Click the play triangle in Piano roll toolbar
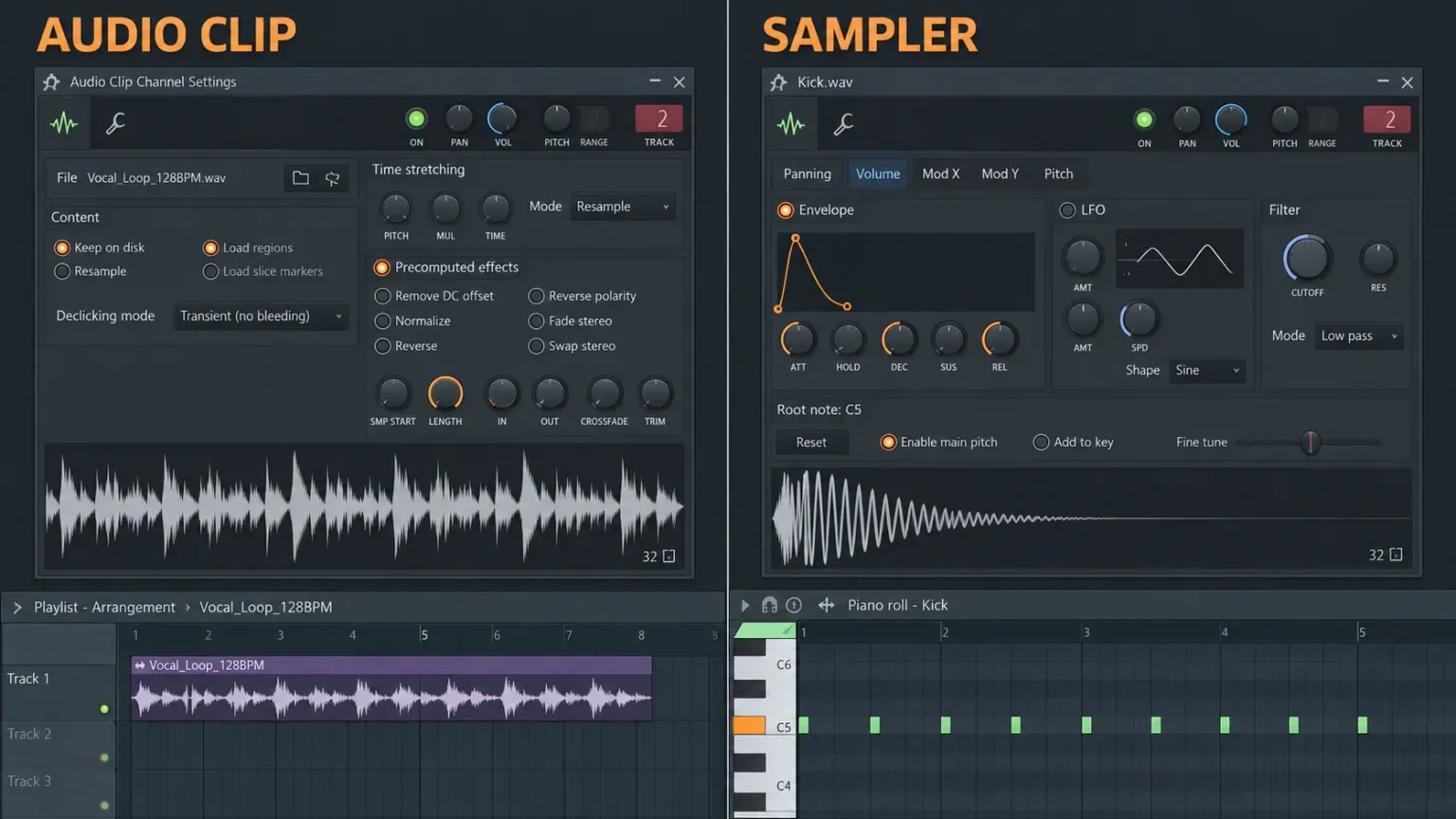Image resolution: width=1456 pixels, height=819 pixels. pos(745,605)
